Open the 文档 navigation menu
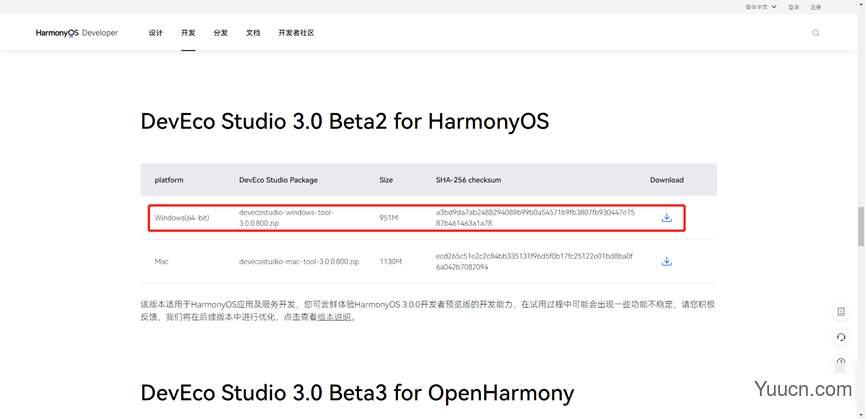 point(253,33)
